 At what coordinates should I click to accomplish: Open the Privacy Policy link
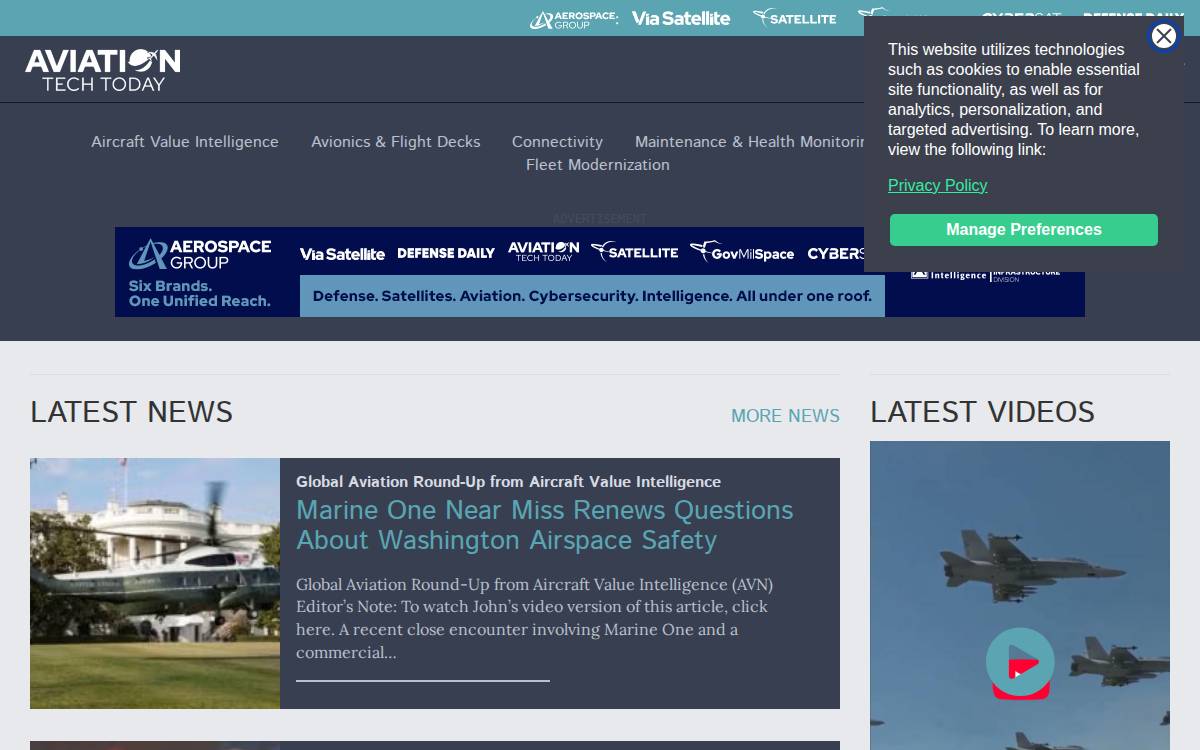click(937, 185)
